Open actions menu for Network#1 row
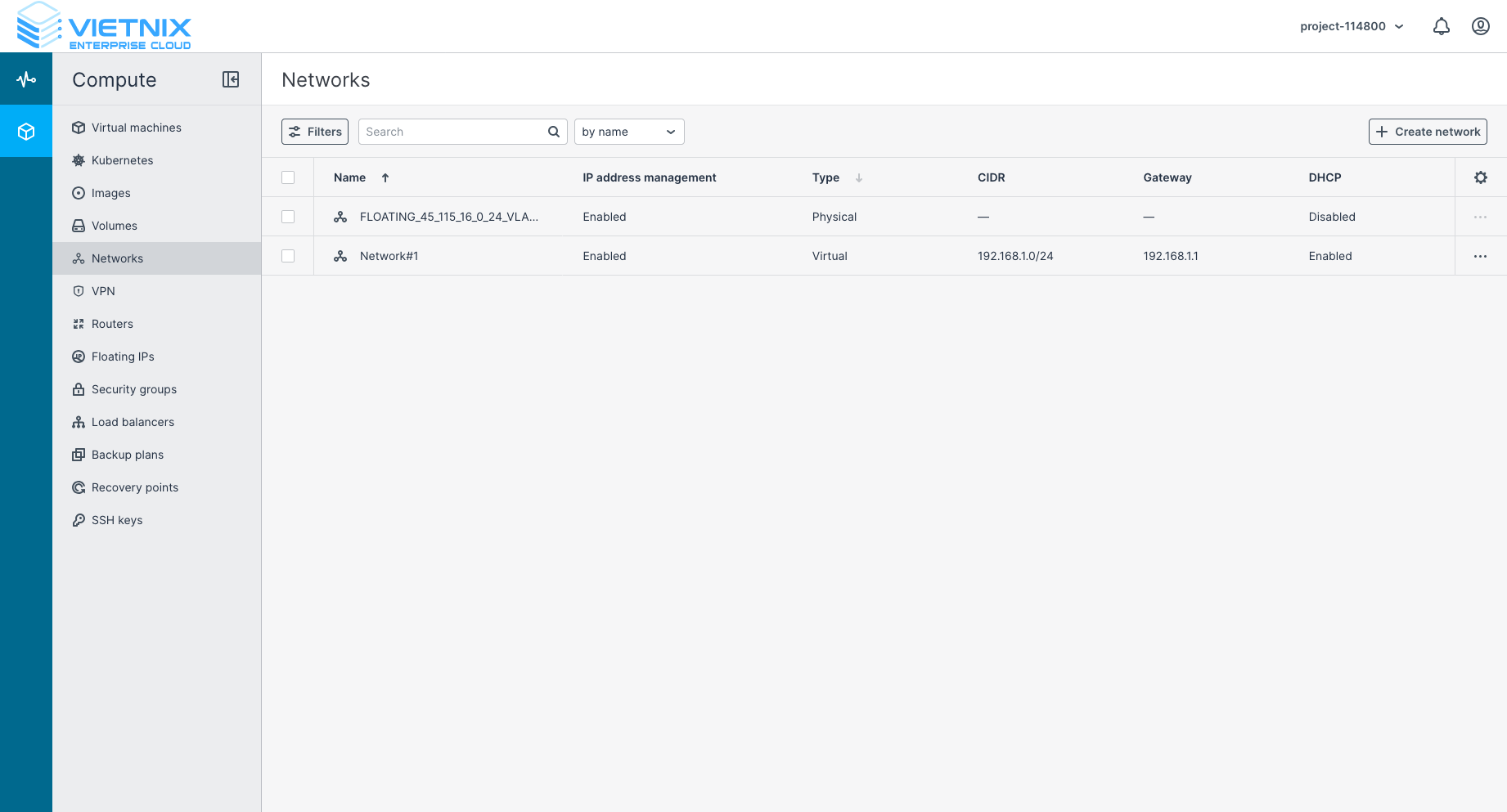The height and width of the screenshot is (812, 1507). (x=1480, y=256)
